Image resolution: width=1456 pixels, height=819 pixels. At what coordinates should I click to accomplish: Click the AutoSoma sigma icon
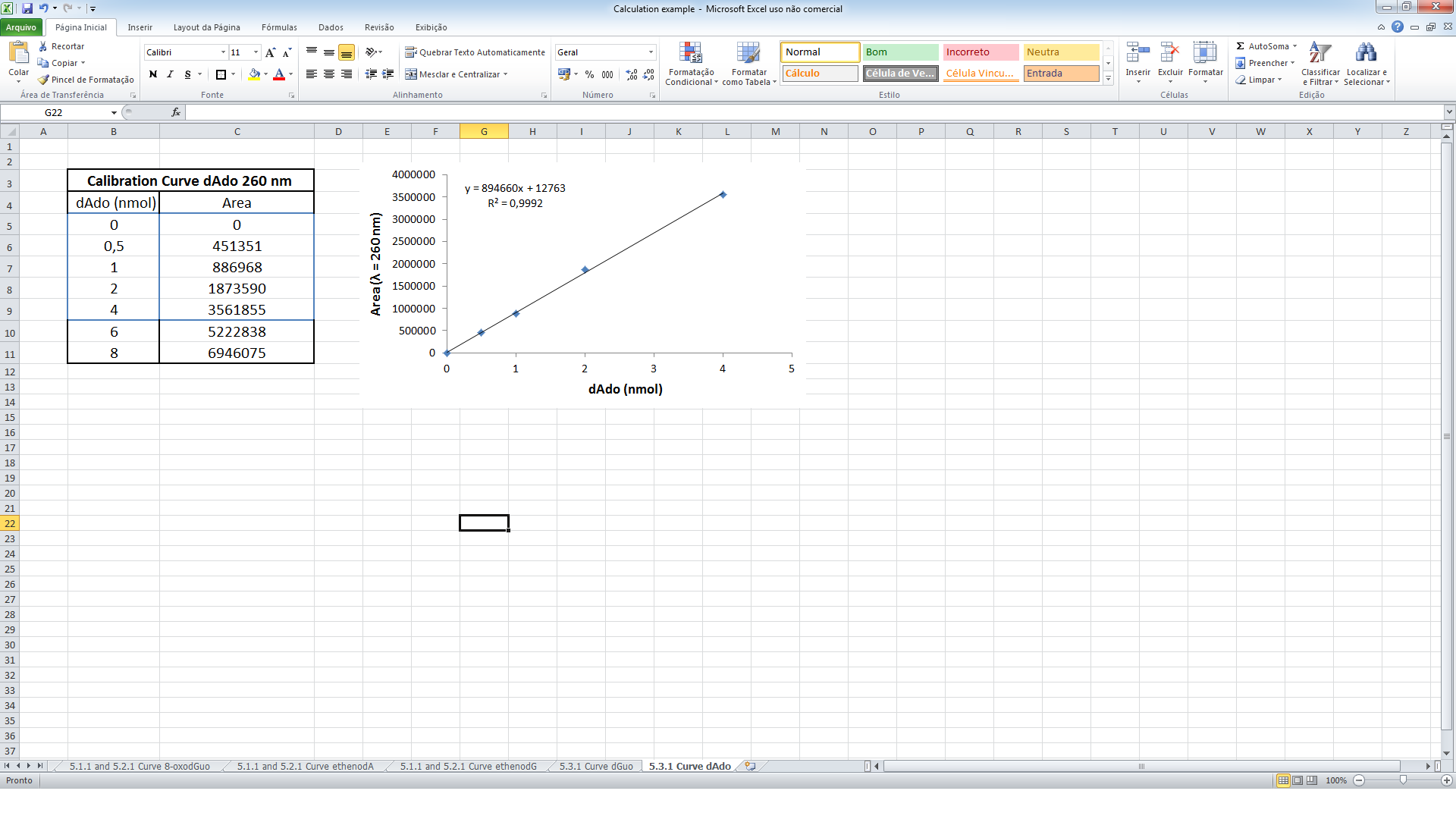1241,46
